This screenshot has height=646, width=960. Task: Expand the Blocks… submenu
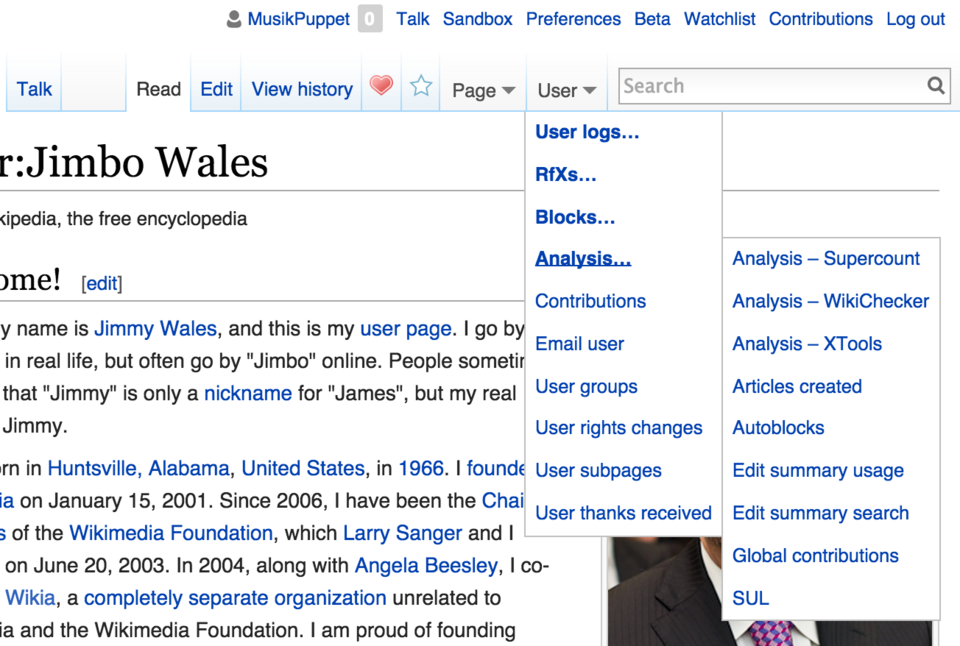tap(575, 217)
